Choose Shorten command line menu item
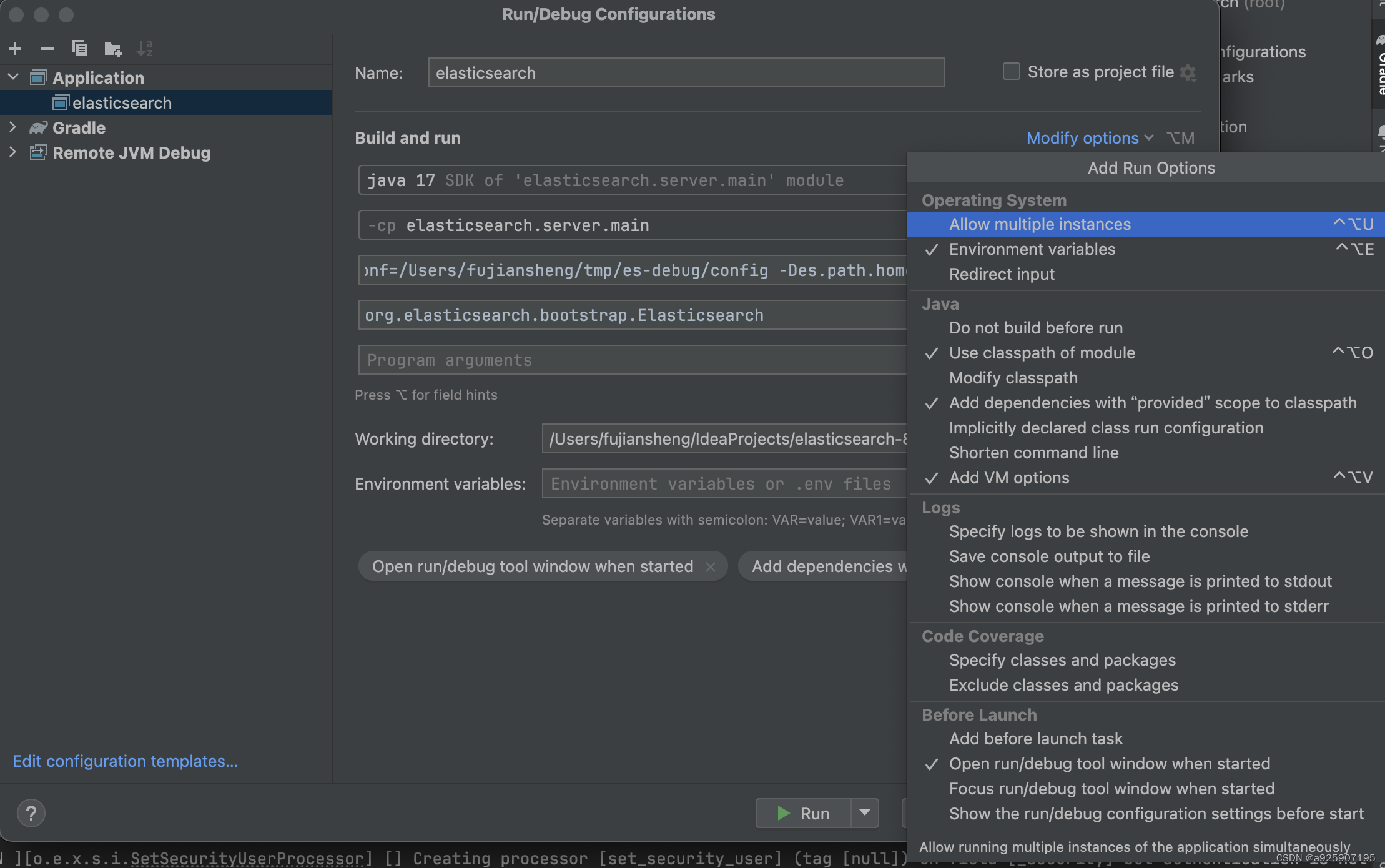1385x868 pixels. [1033, 453]
